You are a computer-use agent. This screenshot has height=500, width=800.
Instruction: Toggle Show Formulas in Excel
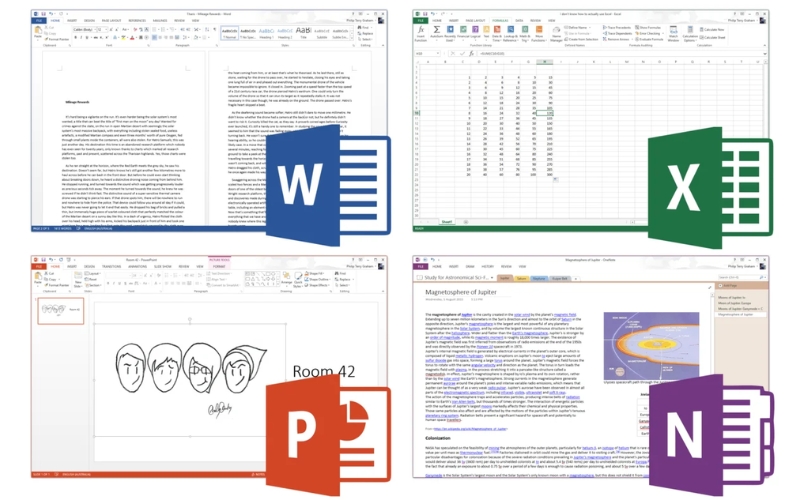[x=648, y=28]
